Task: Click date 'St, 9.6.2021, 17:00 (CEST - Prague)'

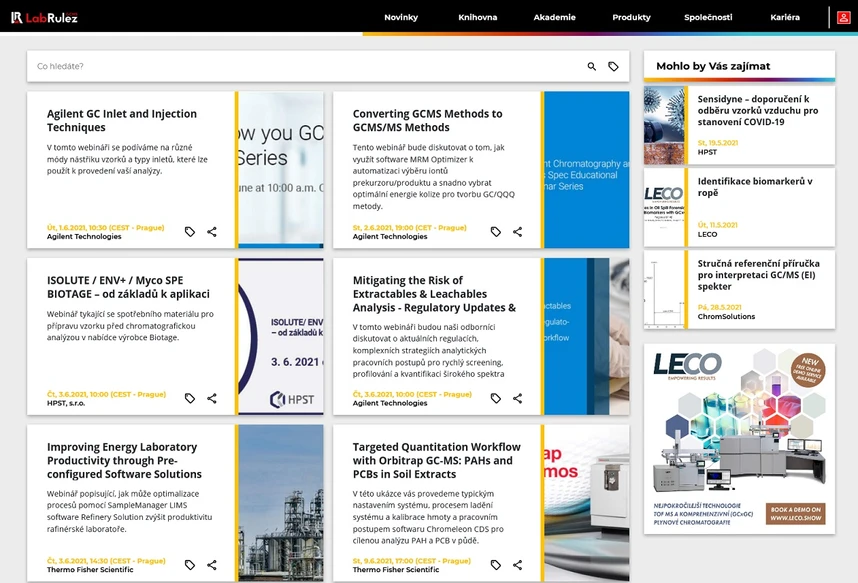Action: point(411,561)
